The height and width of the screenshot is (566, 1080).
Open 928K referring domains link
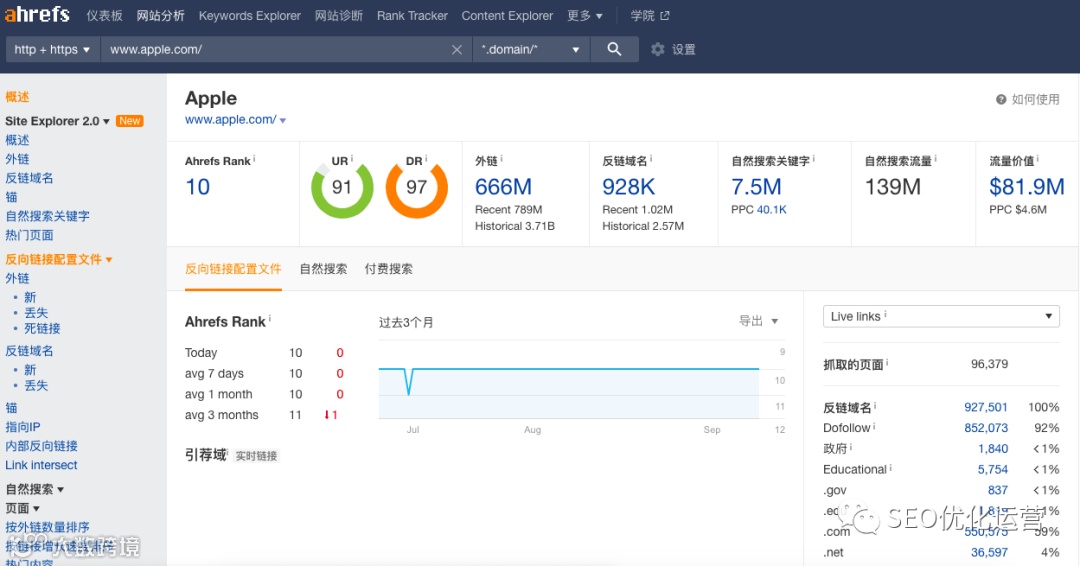[x=629, y=187]
